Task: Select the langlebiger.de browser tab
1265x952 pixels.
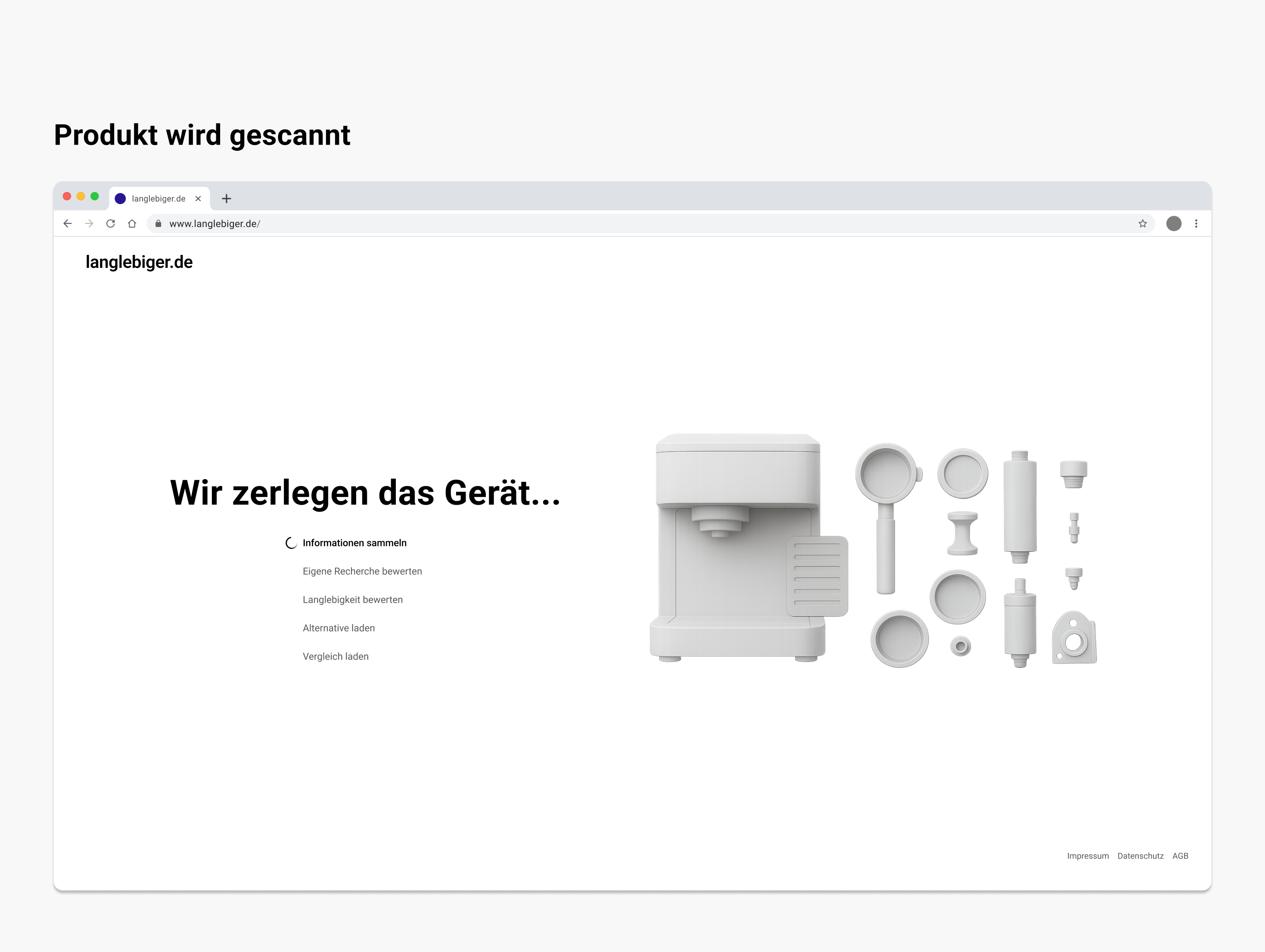Action: [x=158, y=198]
